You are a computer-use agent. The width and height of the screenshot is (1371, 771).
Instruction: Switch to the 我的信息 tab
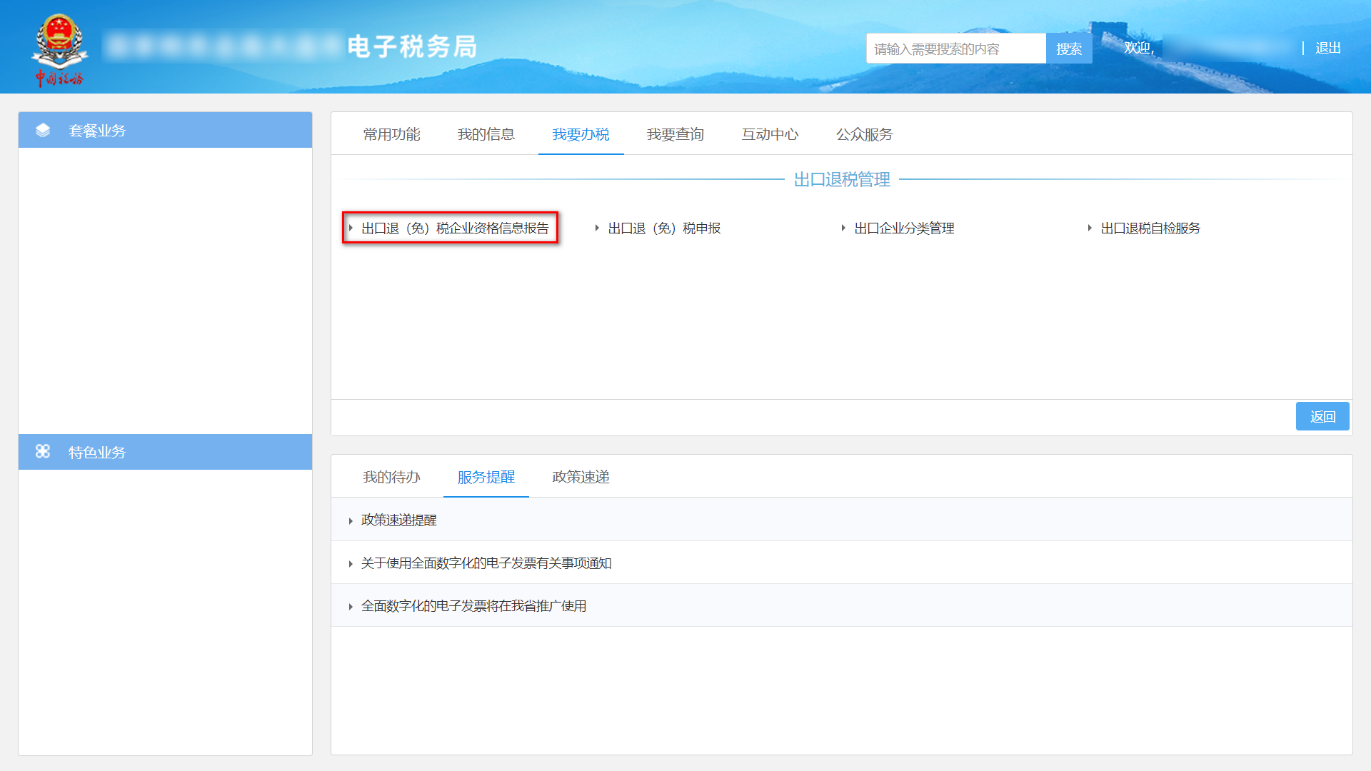pos(487,132)
